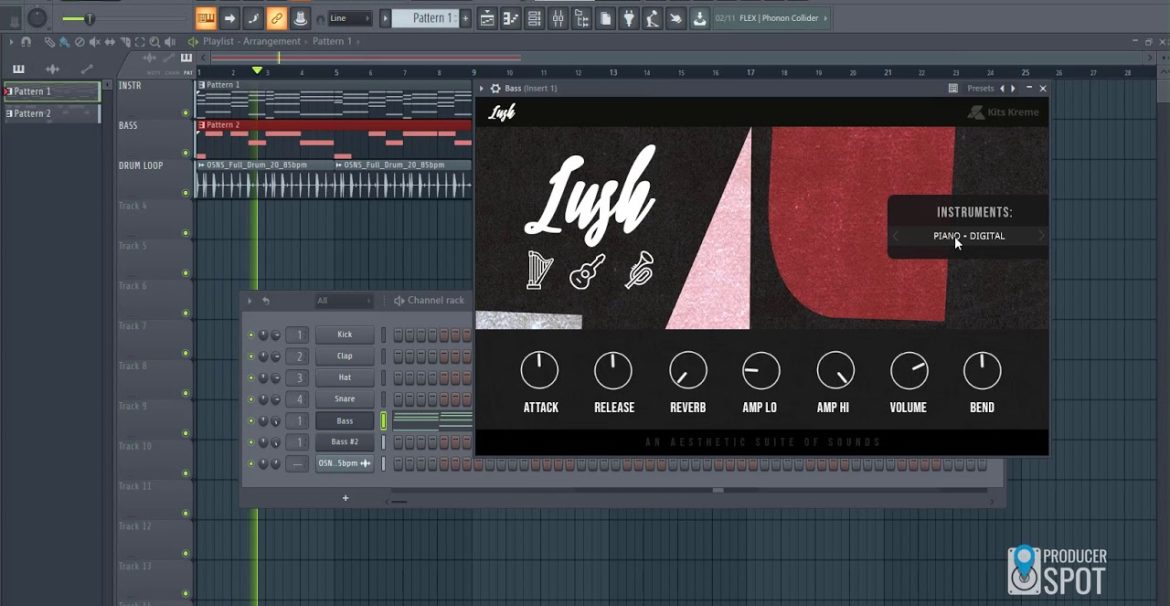Mute the DRUM LOOP playlist track
This screenshot has height=606, width=1170.
click(x=186, y=193)
